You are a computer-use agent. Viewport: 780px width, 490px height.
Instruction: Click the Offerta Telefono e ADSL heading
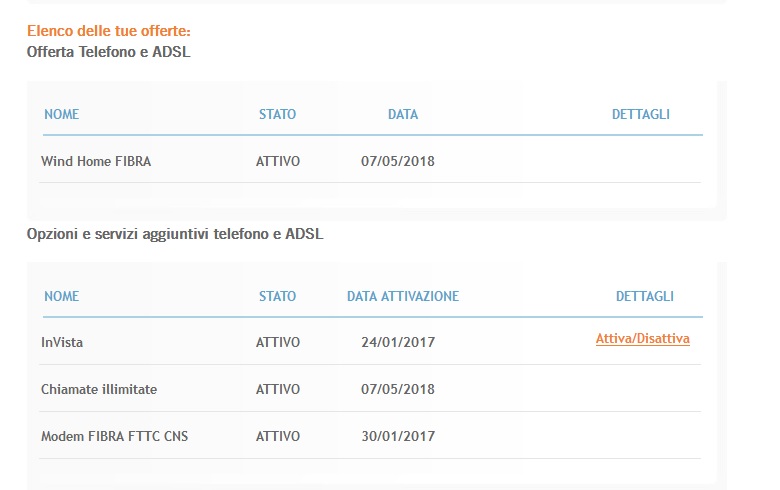pos(108,52)
